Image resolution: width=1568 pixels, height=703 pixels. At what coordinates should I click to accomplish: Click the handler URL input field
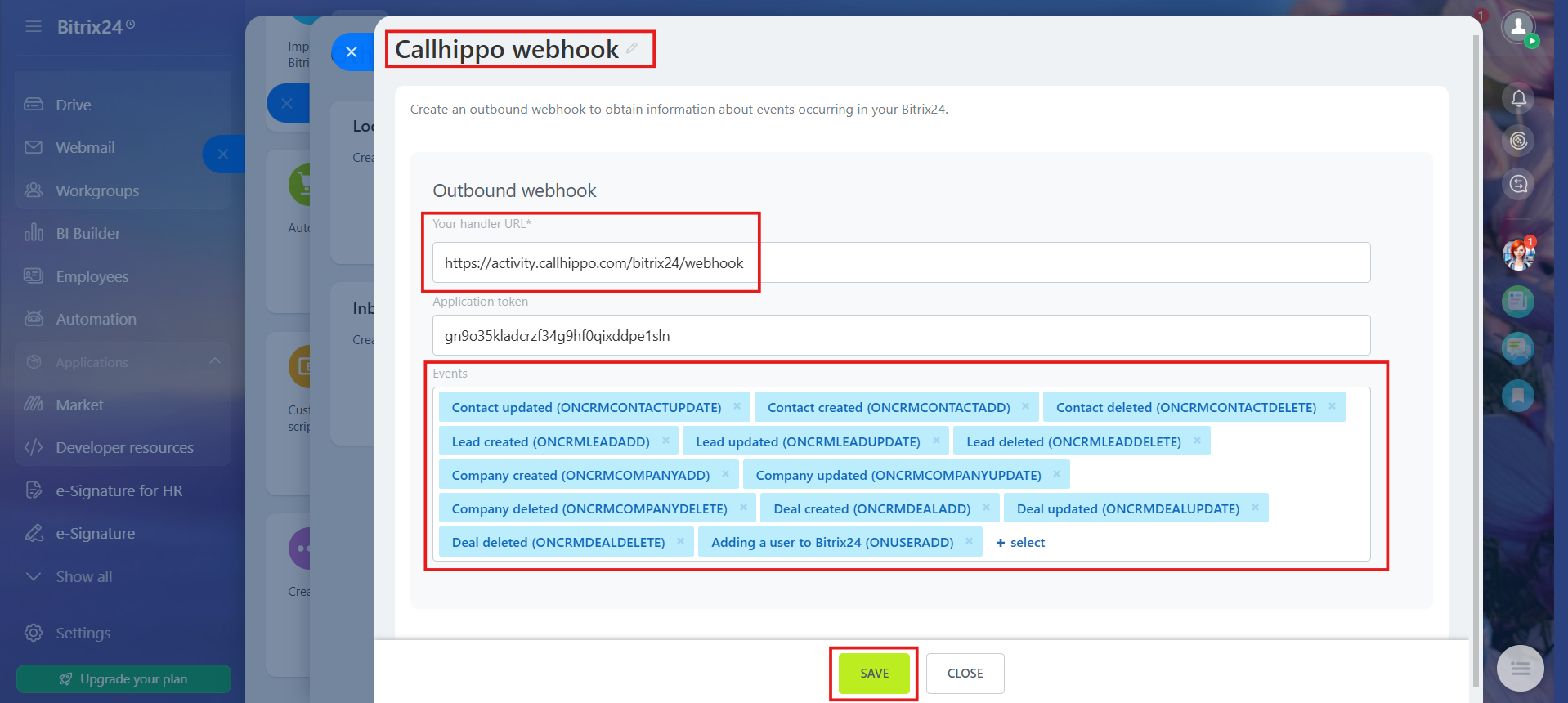coord(901,262)
